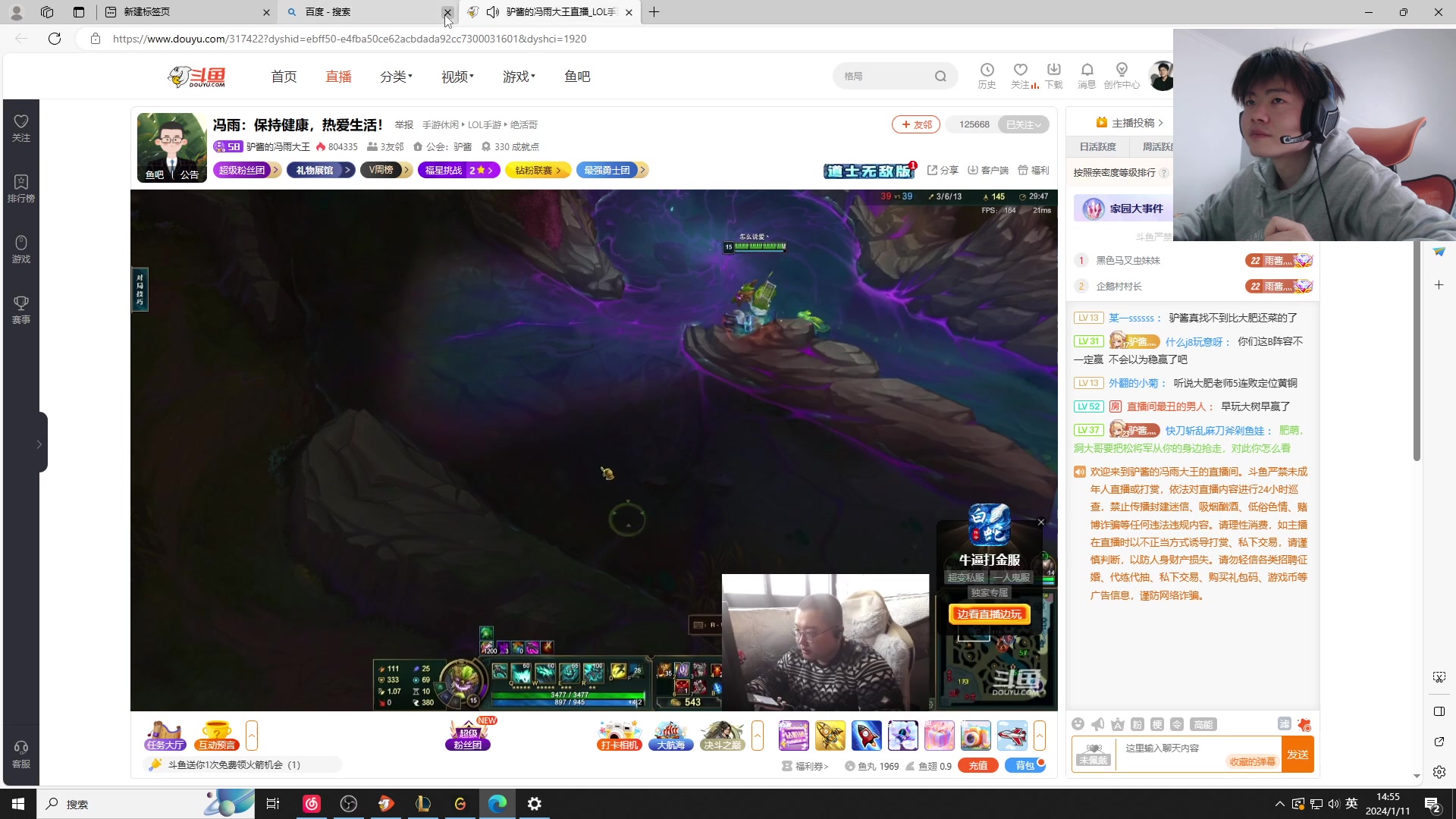Screen dimensions: 1456x819
Task: Mute the tab audio speaker icon
Action: coord(493,12)
